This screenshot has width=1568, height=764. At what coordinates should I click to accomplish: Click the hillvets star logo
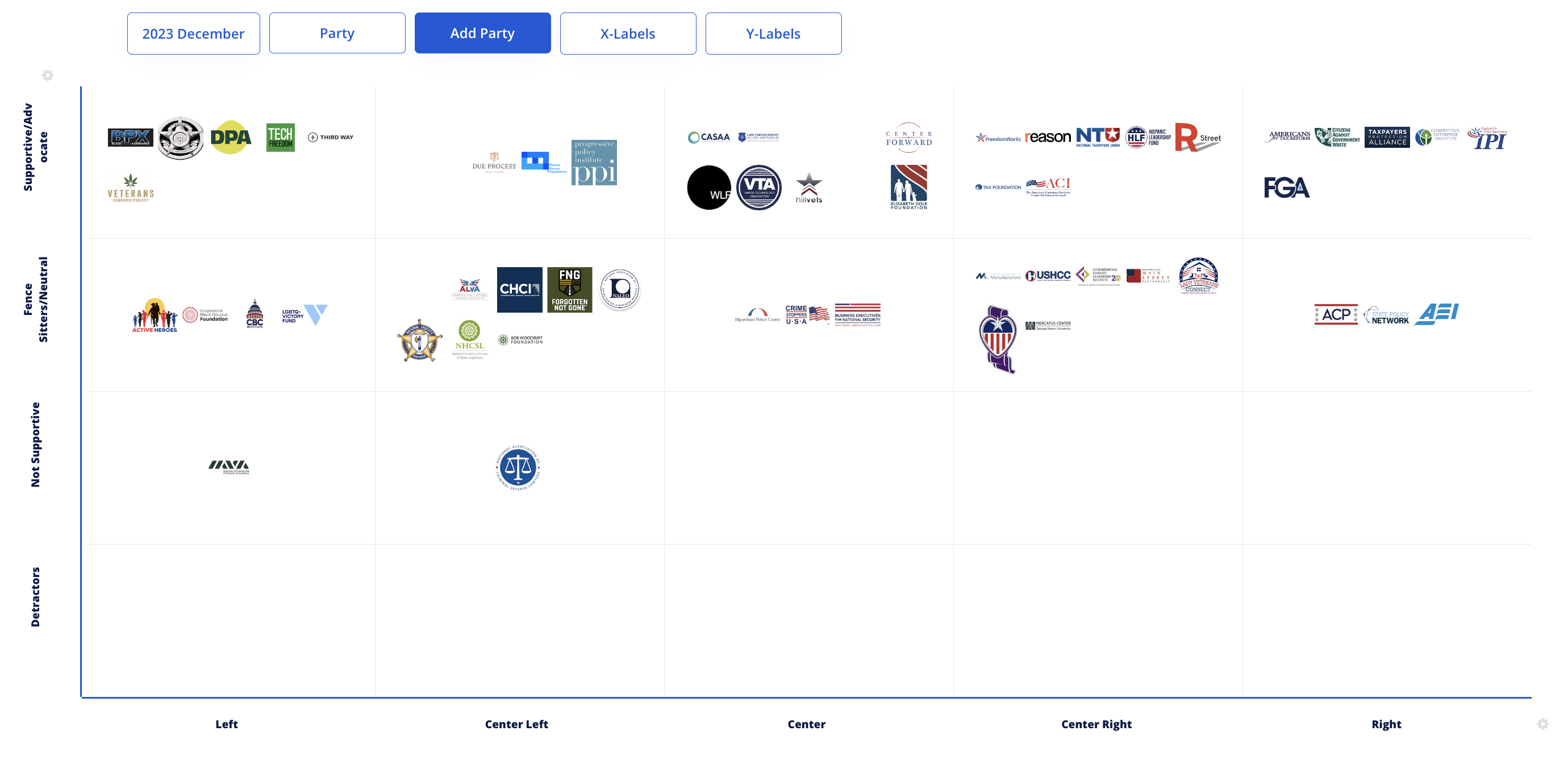point(809,188)
